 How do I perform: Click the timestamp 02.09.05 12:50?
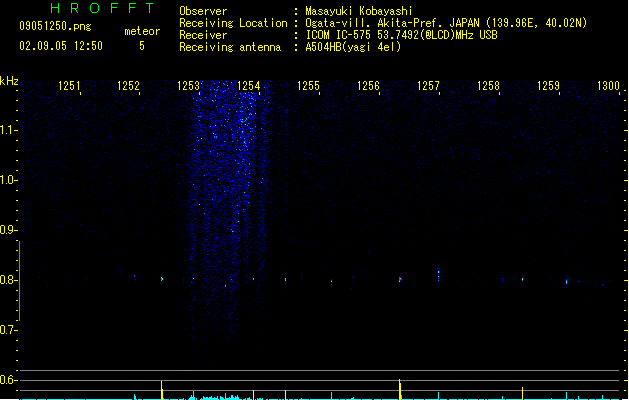tap(61, 46)
